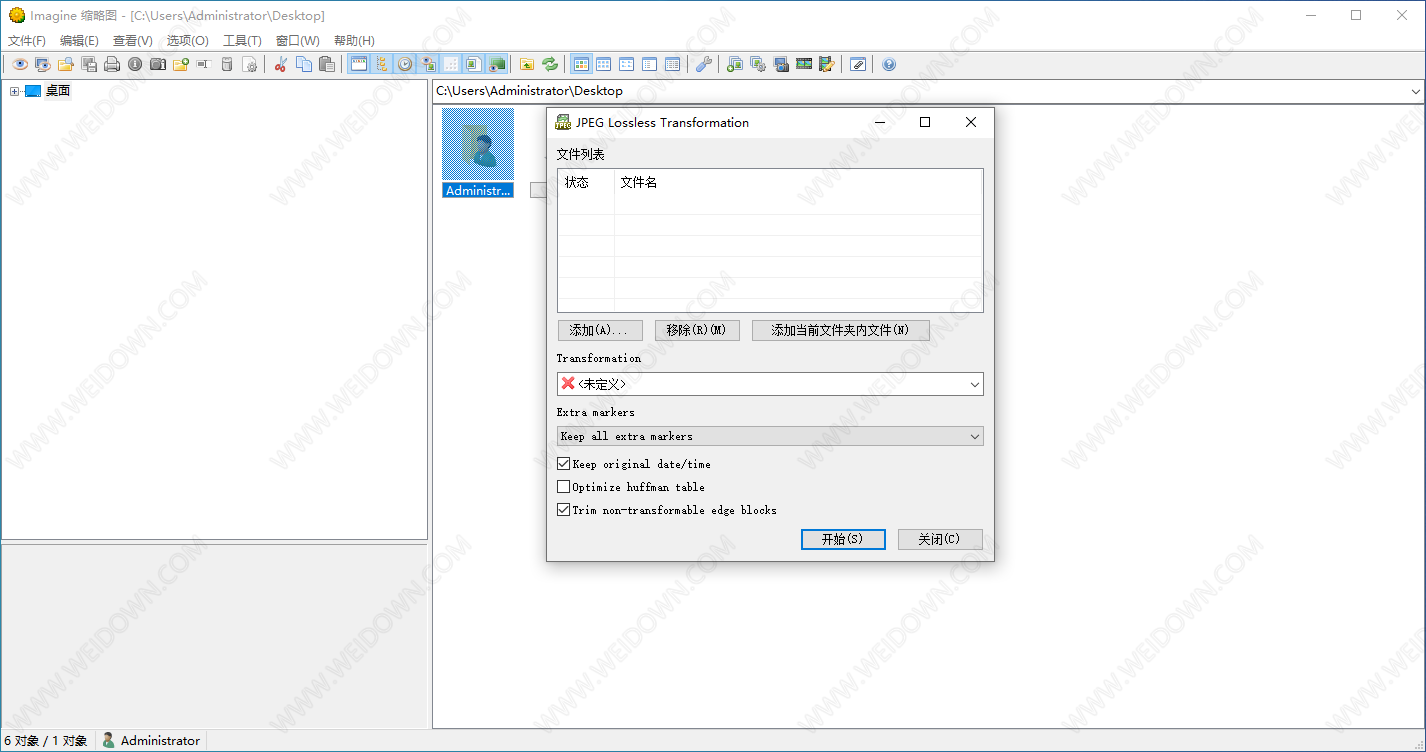The height and width of the screenshot is (752, 1426).
Task: Open the 工具(T) menu
Action: (242, 41)
